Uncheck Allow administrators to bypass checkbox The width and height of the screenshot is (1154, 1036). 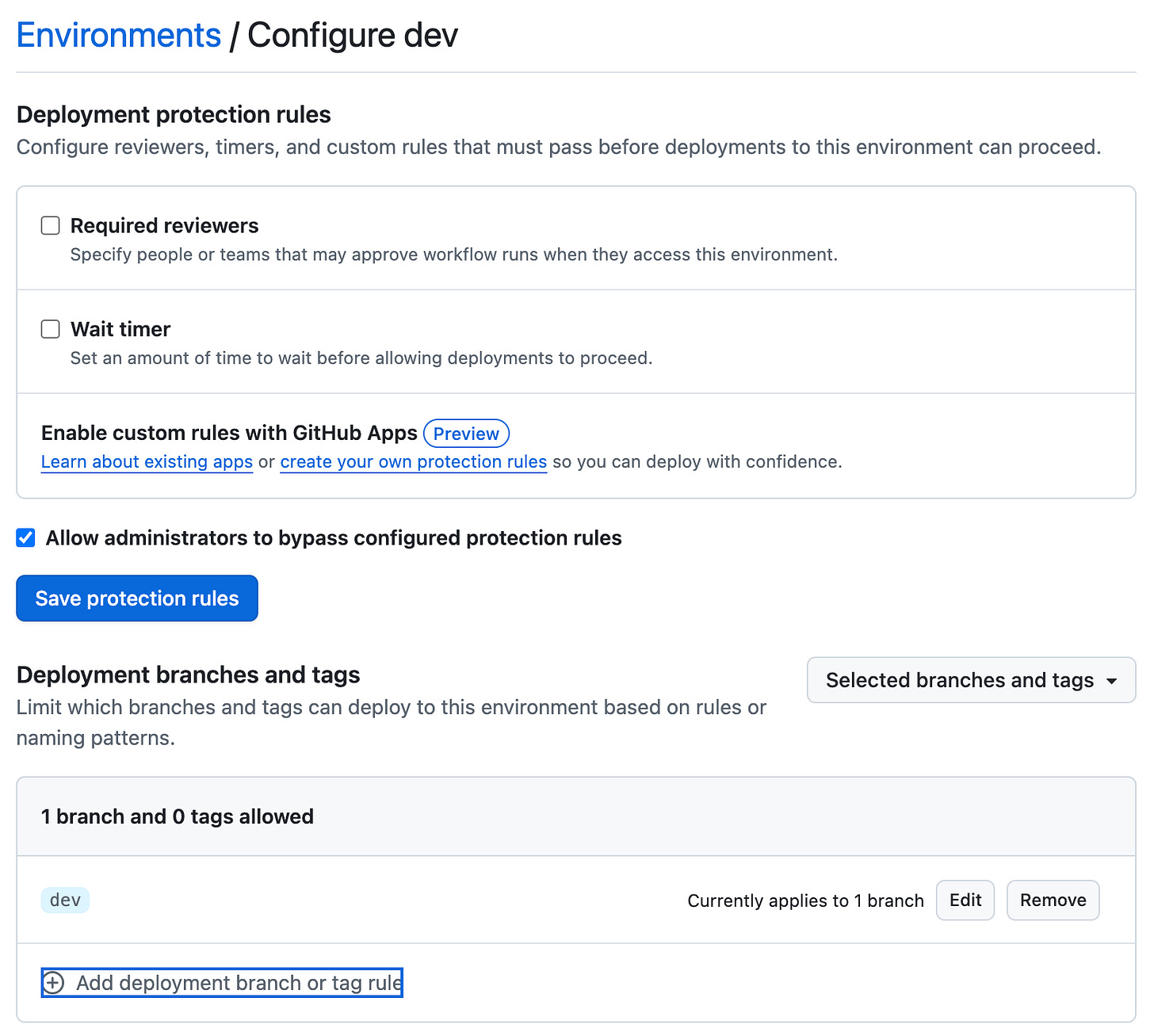pos(26,538)
